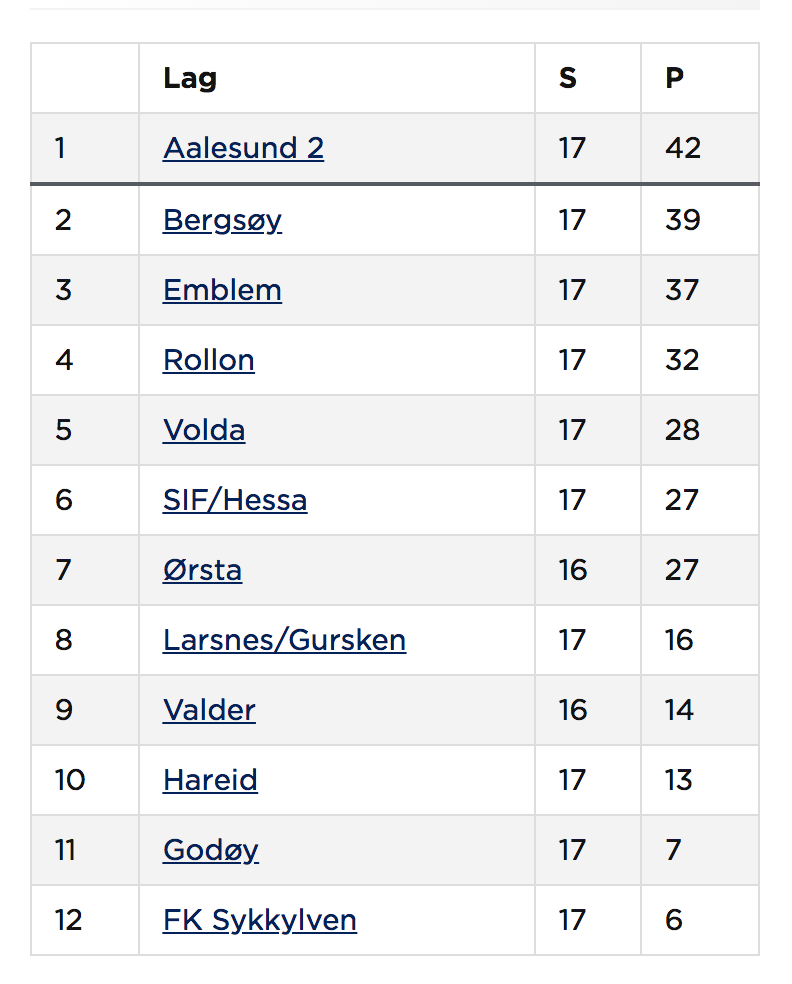Click FK Sykkylven's points value 6
This screenshot has height=984, width=792.
(x=674, y=919)
